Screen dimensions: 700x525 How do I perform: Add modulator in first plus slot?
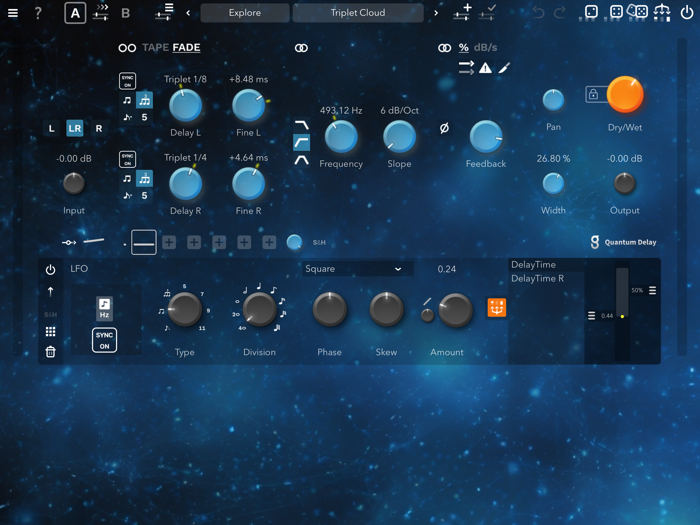click(169, 242)
